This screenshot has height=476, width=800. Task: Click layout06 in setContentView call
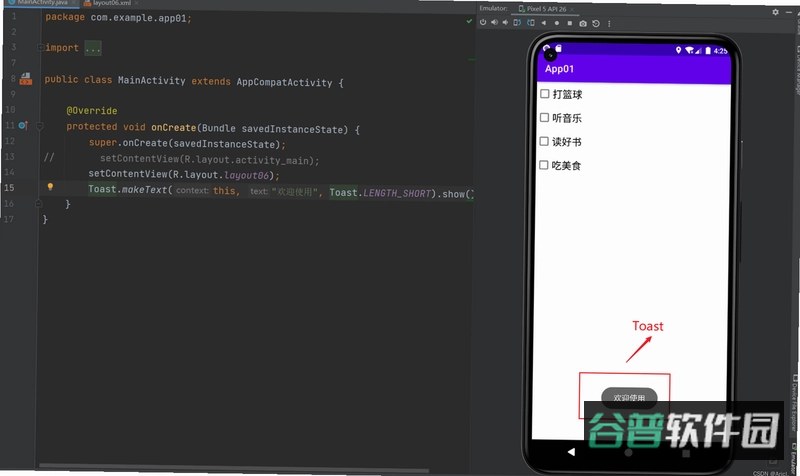246,176
